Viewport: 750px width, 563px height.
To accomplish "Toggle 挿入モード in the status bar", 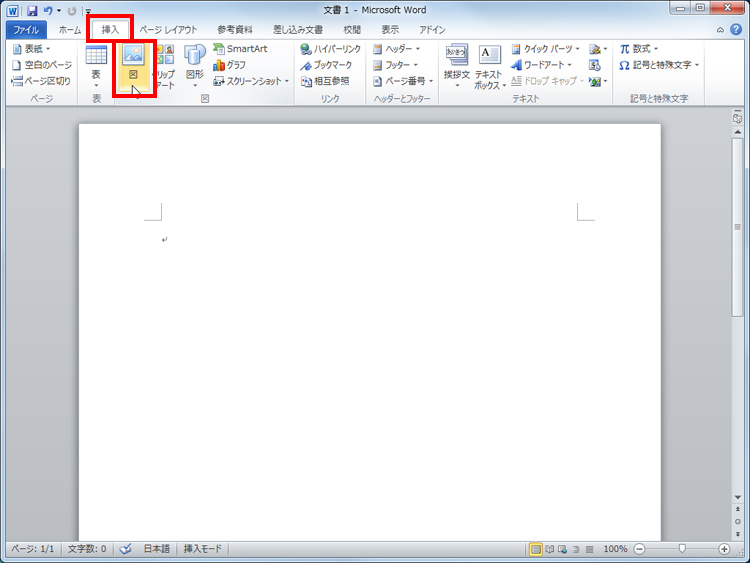I will coord(203,549).
